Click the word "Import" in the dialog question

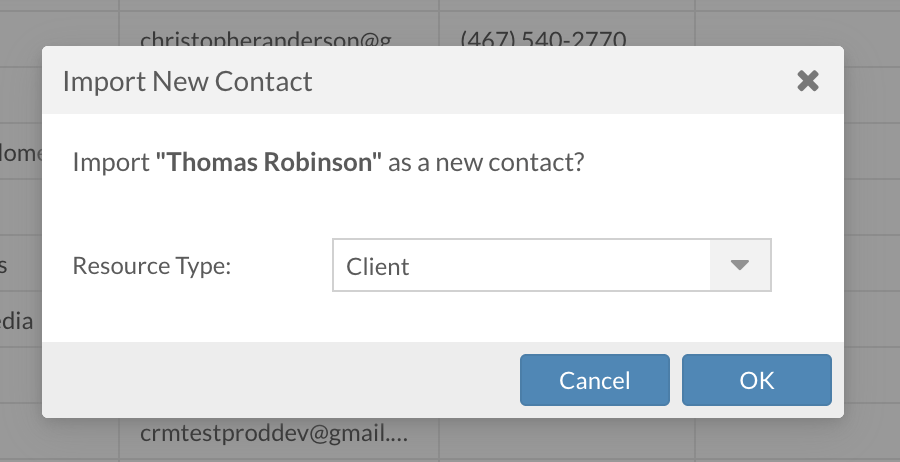pyautogui.click(x=111, y=163)
